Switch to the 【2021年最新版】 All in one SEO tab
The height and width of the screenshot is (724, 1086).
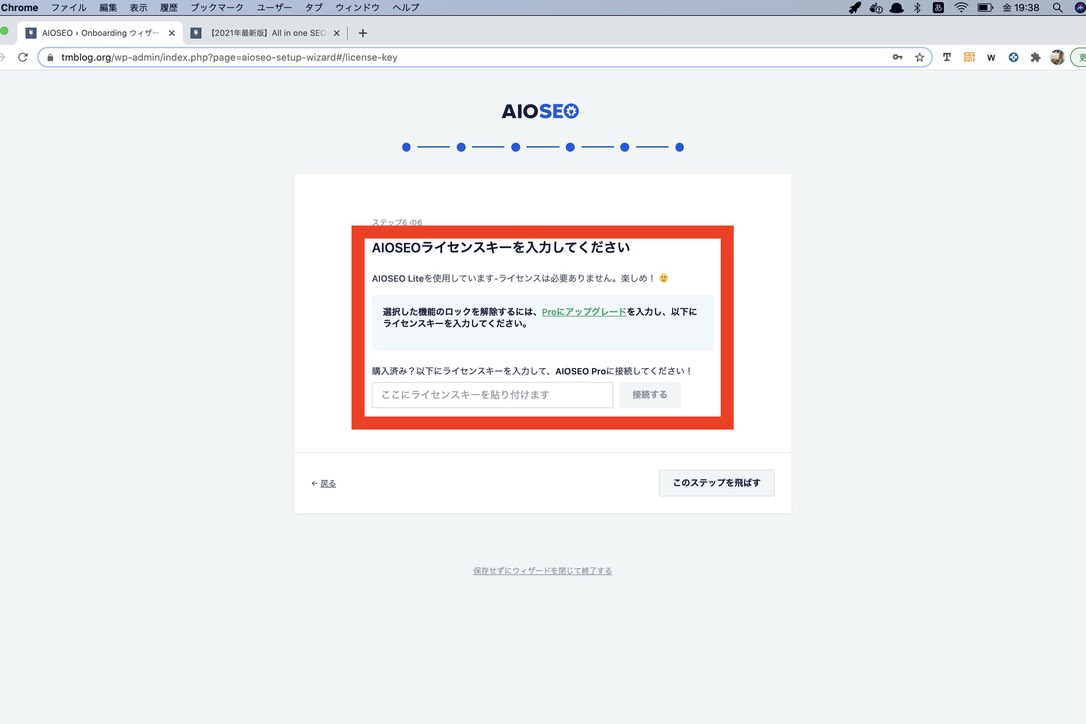(x=267, y=33)
